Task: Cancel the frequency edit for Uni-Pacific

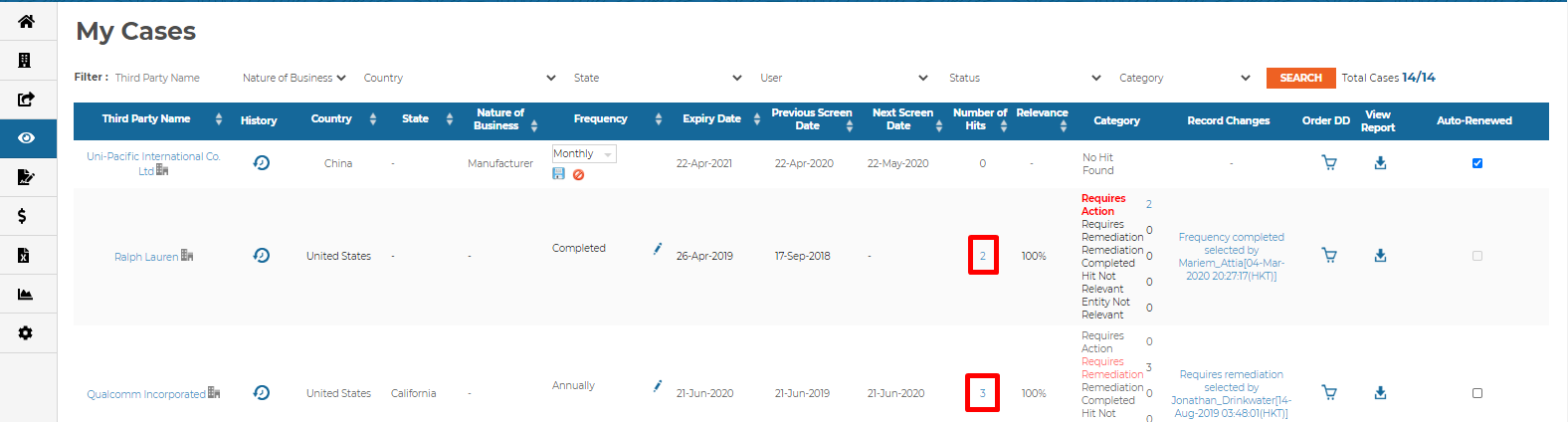Action: (x=578, y=174)
